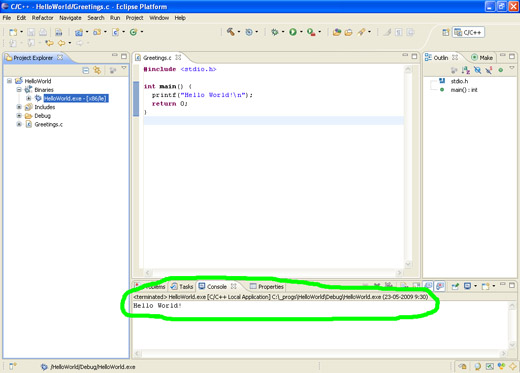520x373 pixels.
Task: Click the editor vertical scrollbar down arrow
Action: pos(408,264)
